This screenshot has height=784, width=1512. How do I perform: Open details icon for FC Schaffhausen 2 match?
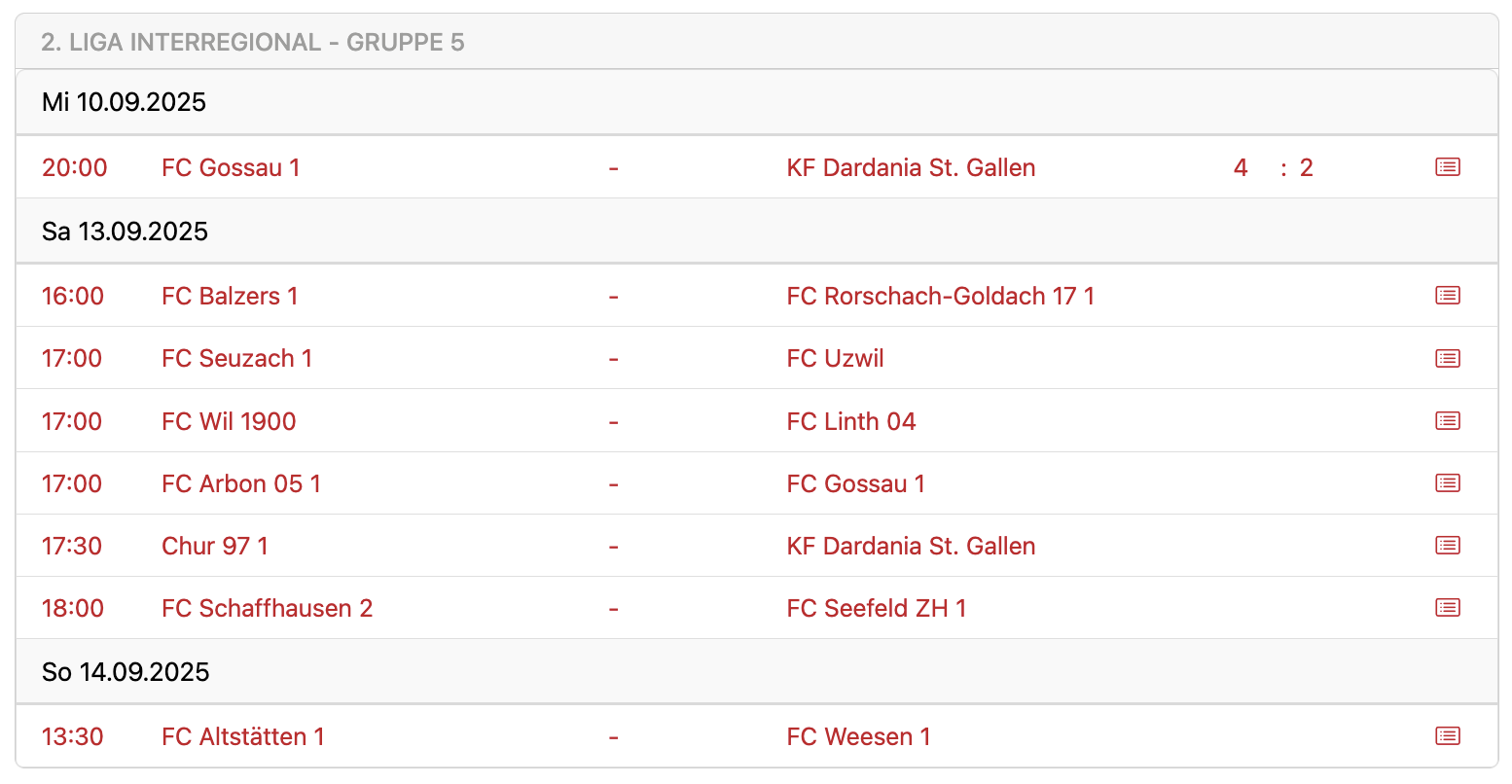pyautogui.click(x=1447, y=608)
